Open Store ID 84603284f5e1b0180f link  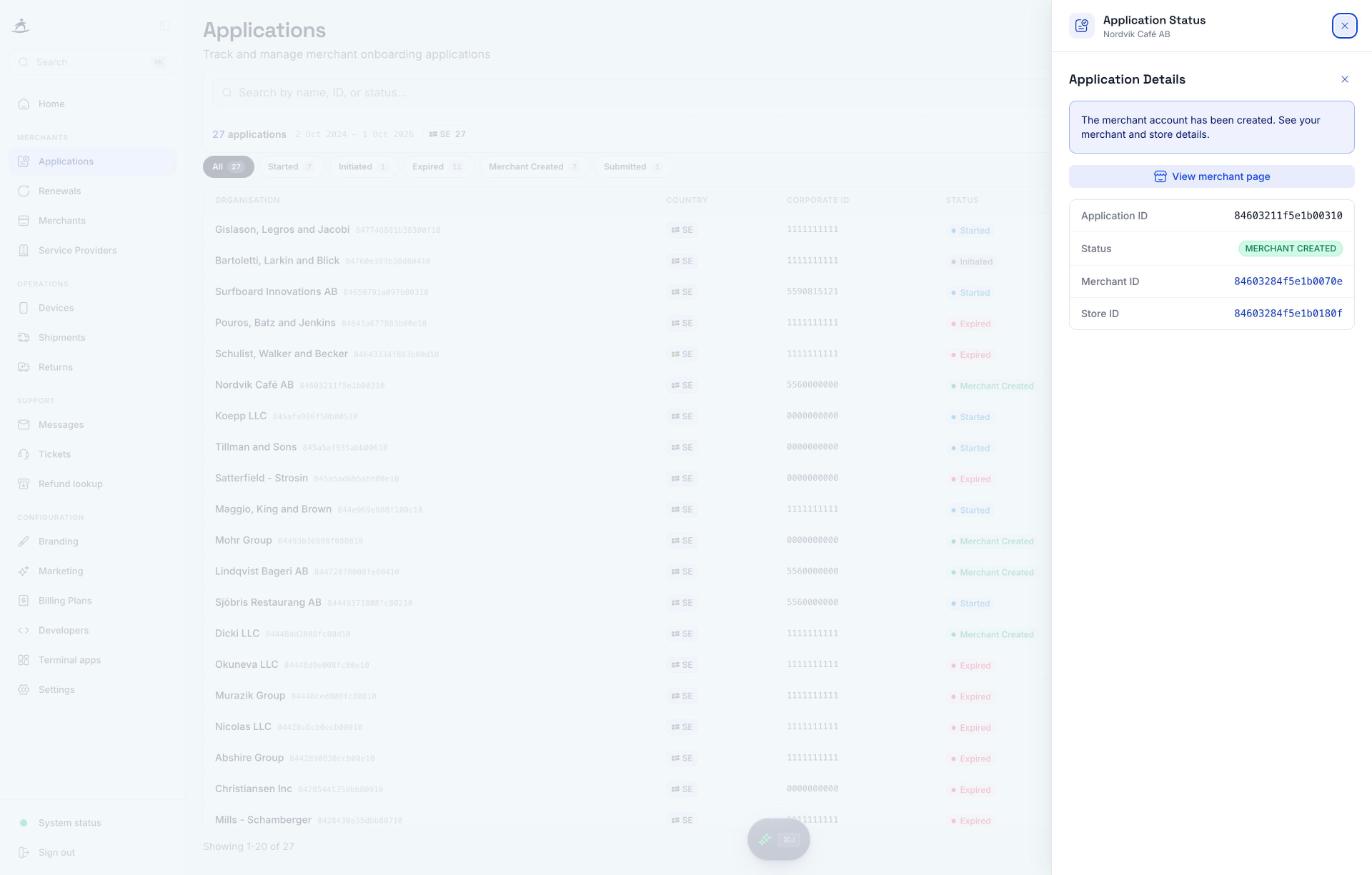tap(1288, 314)
